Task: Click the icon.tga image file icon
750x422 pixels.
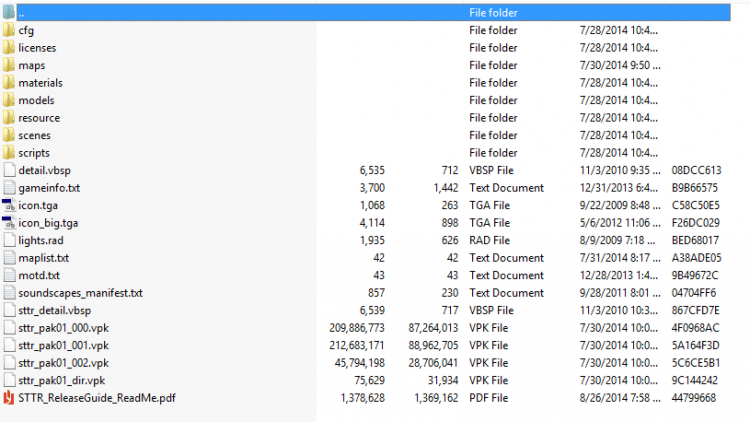Action: (x=9, y=205)
